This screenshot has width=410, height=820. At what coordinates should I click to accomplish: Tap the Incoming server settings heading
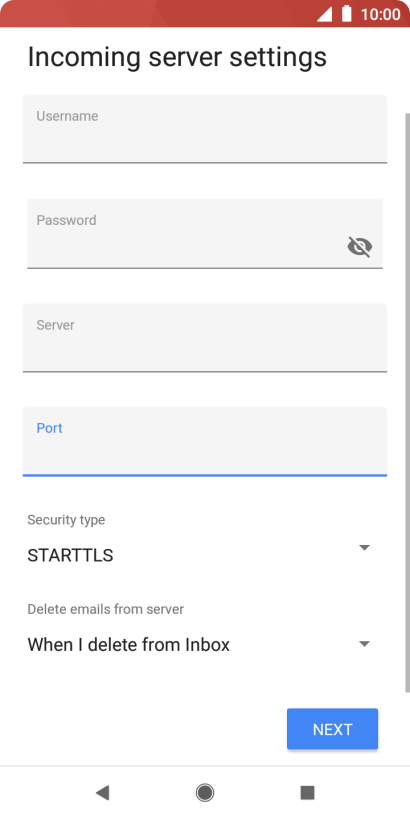click(177, 56)
